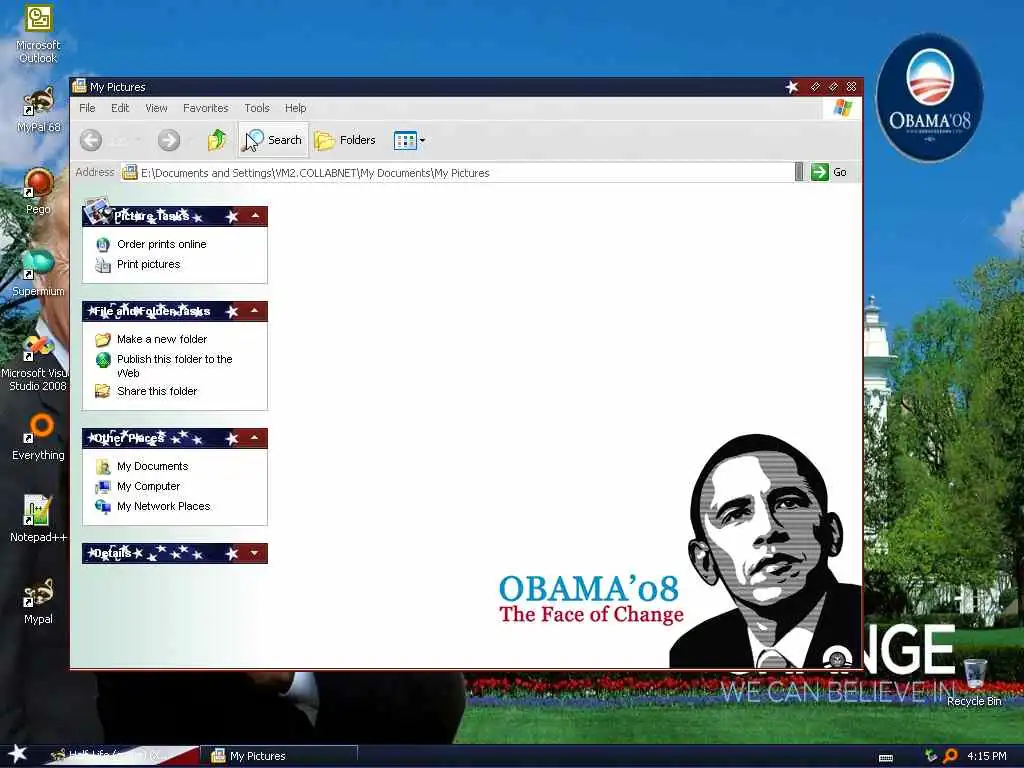Collapse the File and Folder Tasks panel
Viewport: 1024px width, 768px height.
[x=255, y=311]
